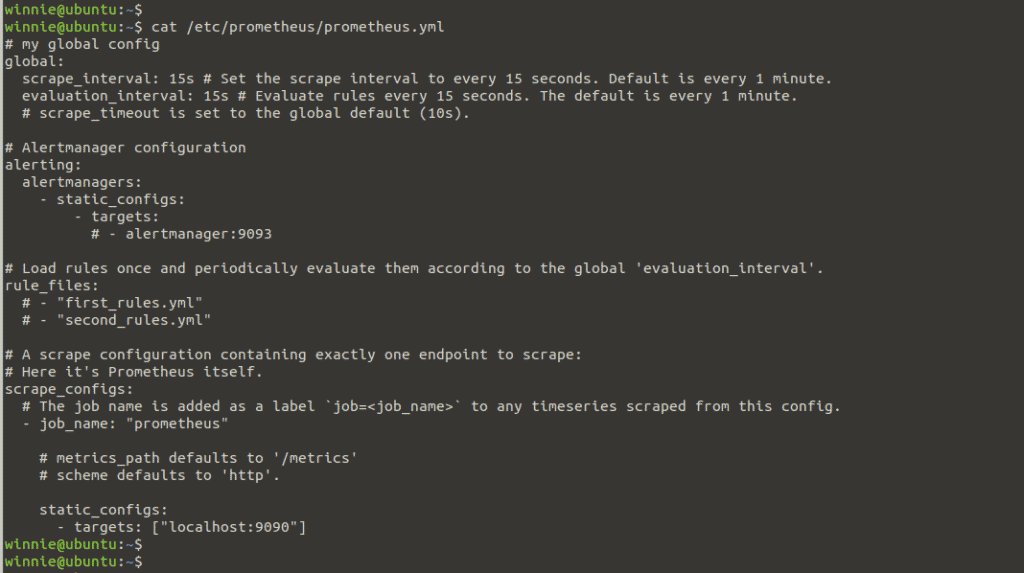Select the '# my global config' comment

tap(82, 44)
